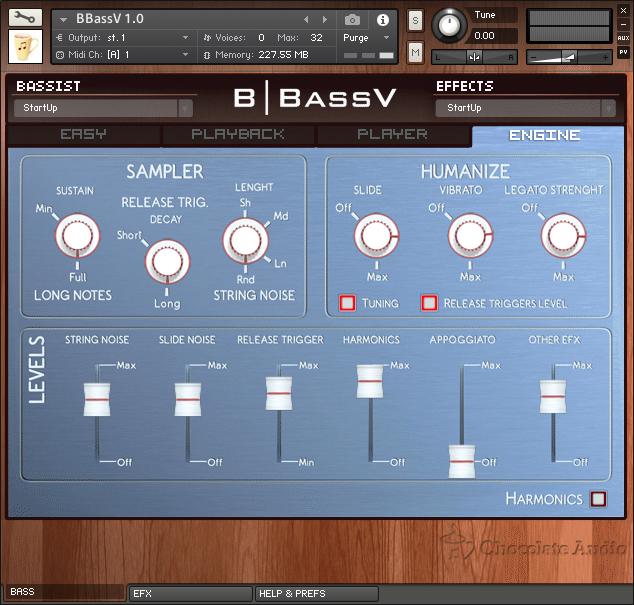This screenshot has height=605, width=634.
Task: Toggle the Tuning humanize switch
Action: (347, 303)
